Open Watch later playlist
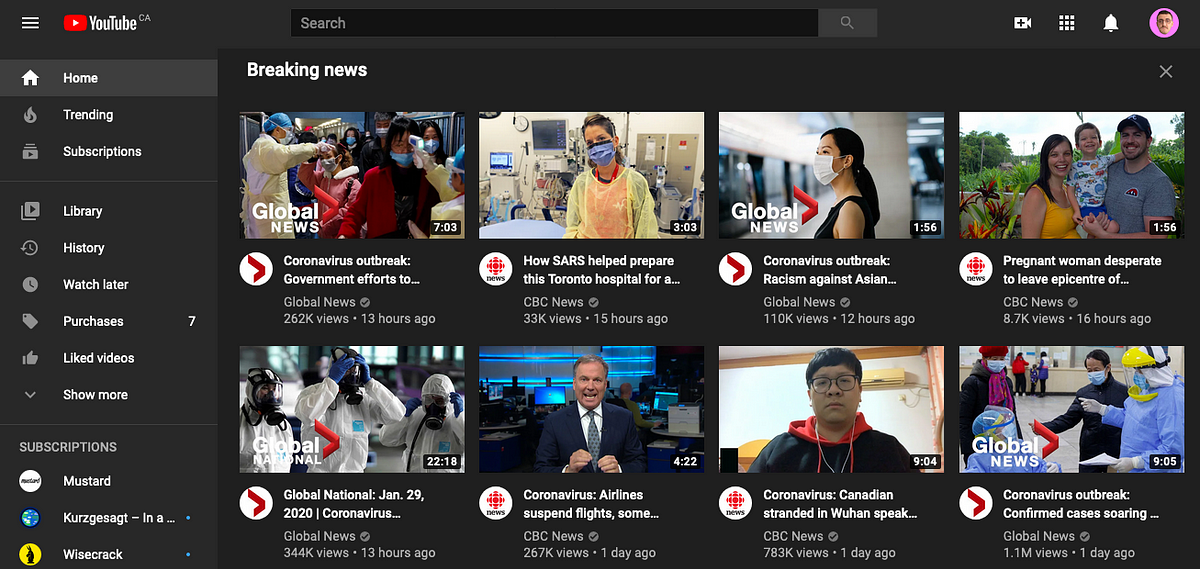1200x569 pixels. [x=96, y=285]
